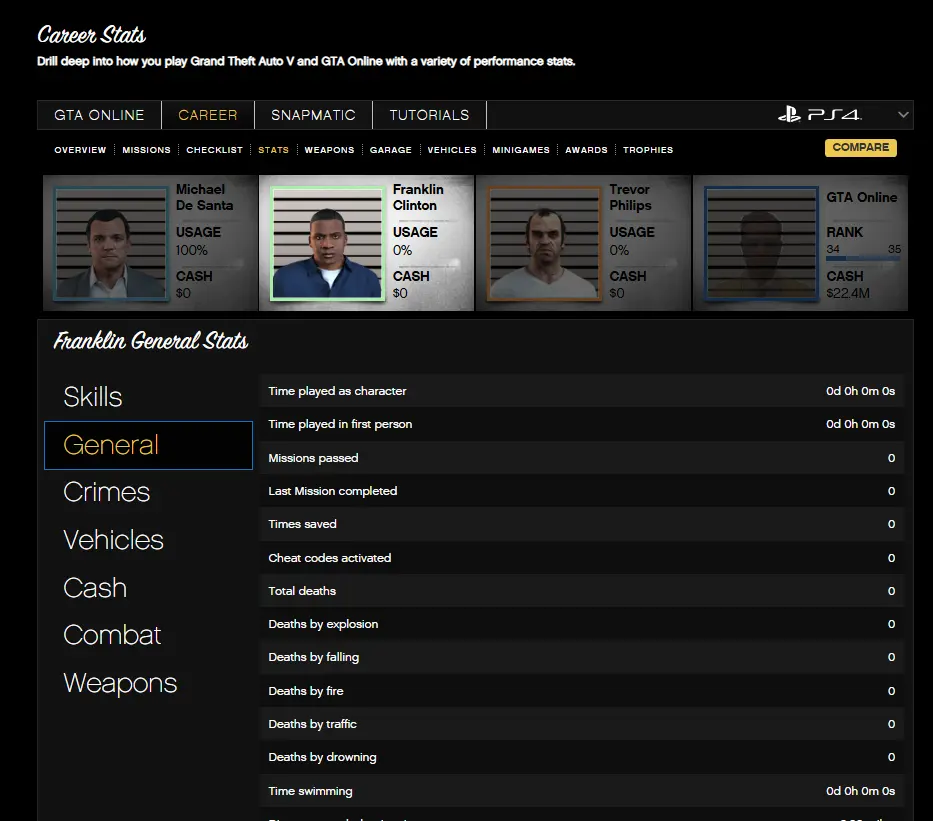
Task: Click the GTA Online rank progress bar
Action: (863, 260)
